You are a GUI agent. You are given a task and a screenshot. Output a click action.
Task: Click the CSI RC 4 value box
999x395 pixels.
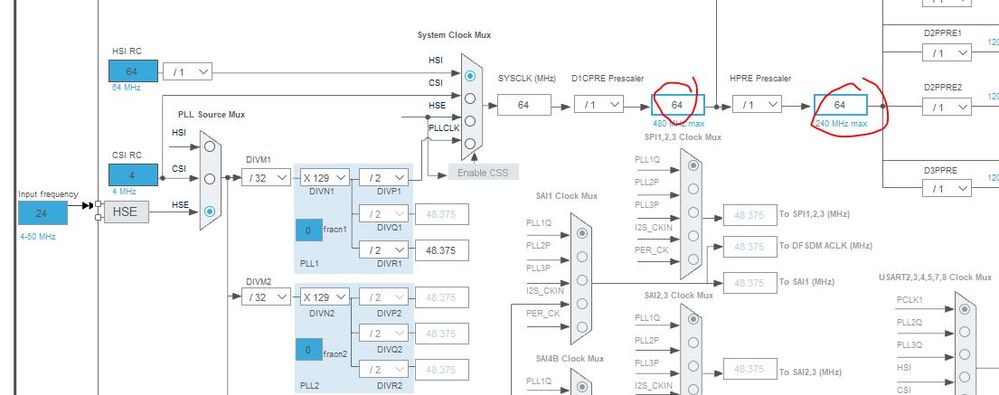click(x=133, y=175)
